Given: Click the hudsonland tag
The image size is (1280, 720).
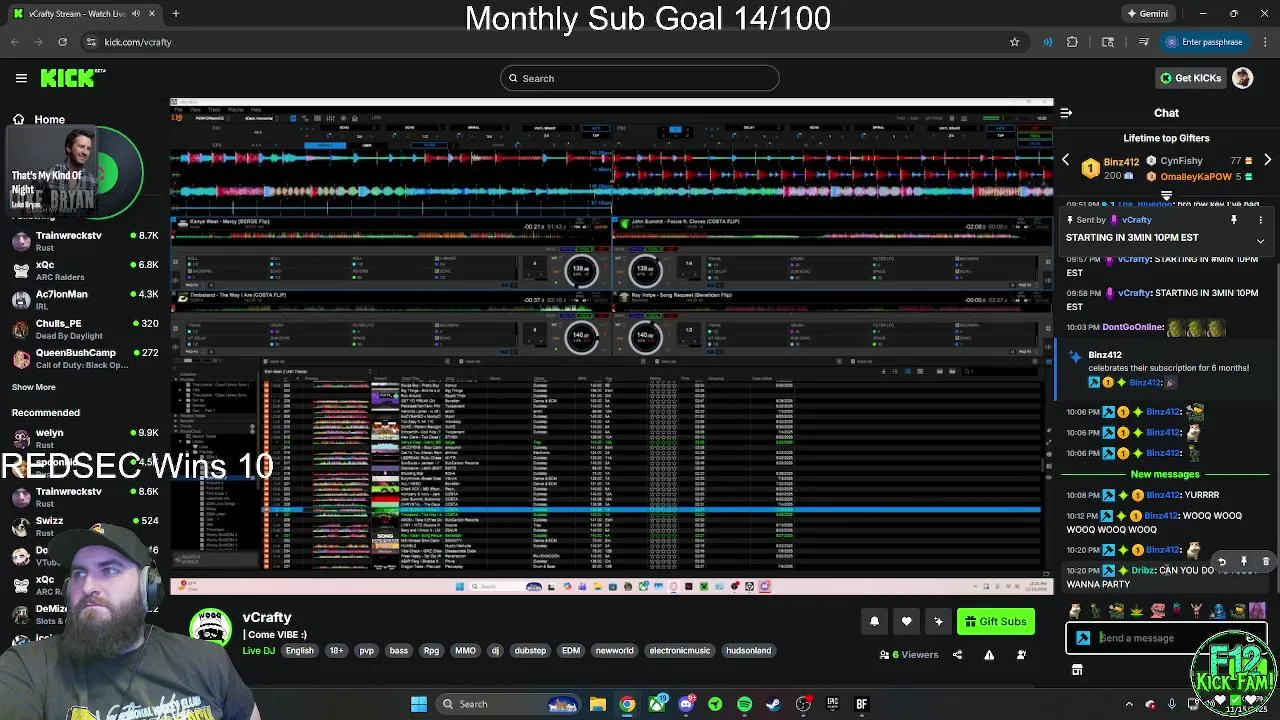Looking at the screenshot, I should coord(749,651).
